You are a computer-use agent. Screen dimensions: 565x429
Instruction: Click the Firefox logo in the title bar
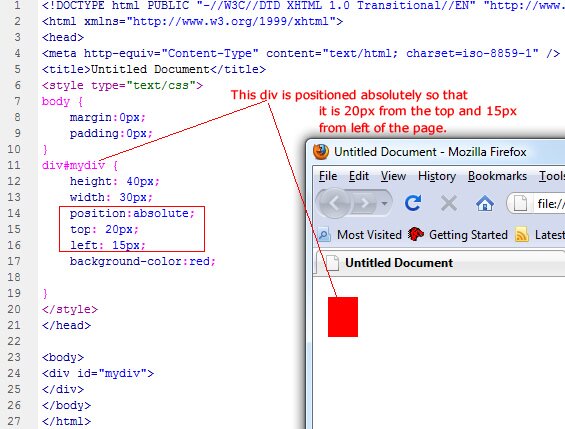click(321, 152)
